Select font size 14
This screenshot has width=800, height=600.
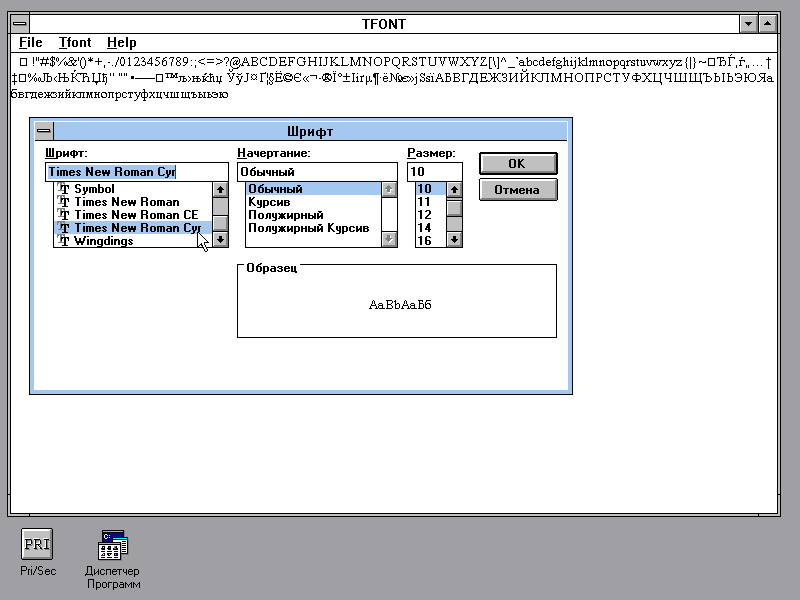(x=424, y=228)
